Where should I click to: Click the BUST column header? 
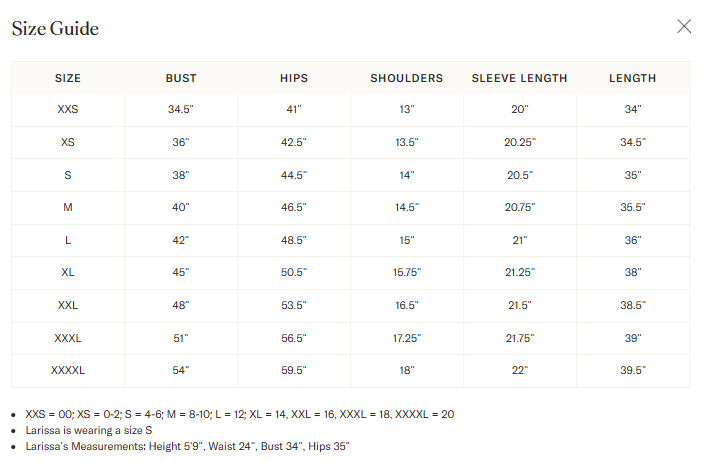(181, 78)
